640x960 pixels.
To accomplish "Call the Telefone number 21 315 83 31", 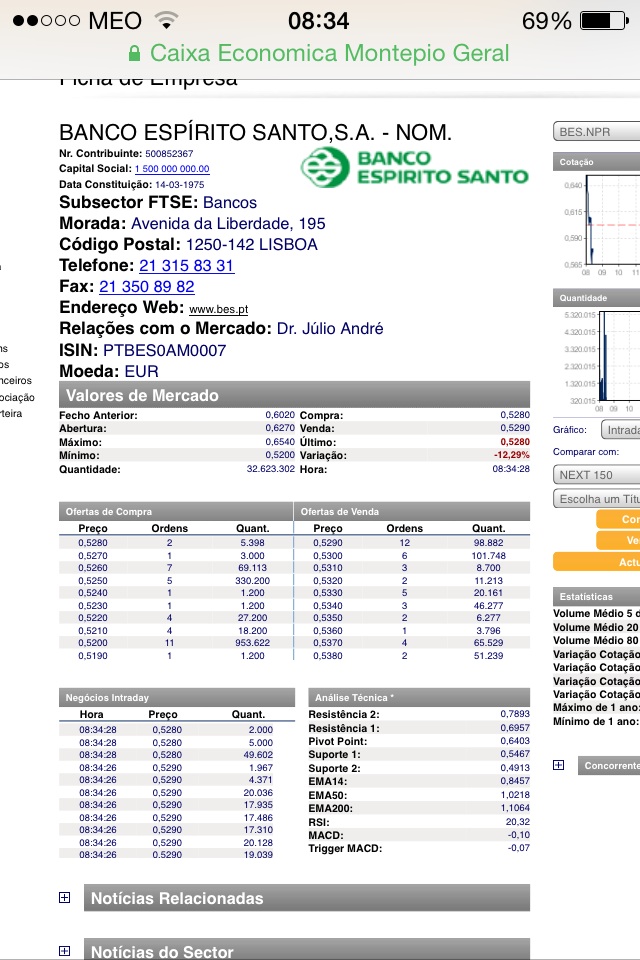I will click(186, 266).
